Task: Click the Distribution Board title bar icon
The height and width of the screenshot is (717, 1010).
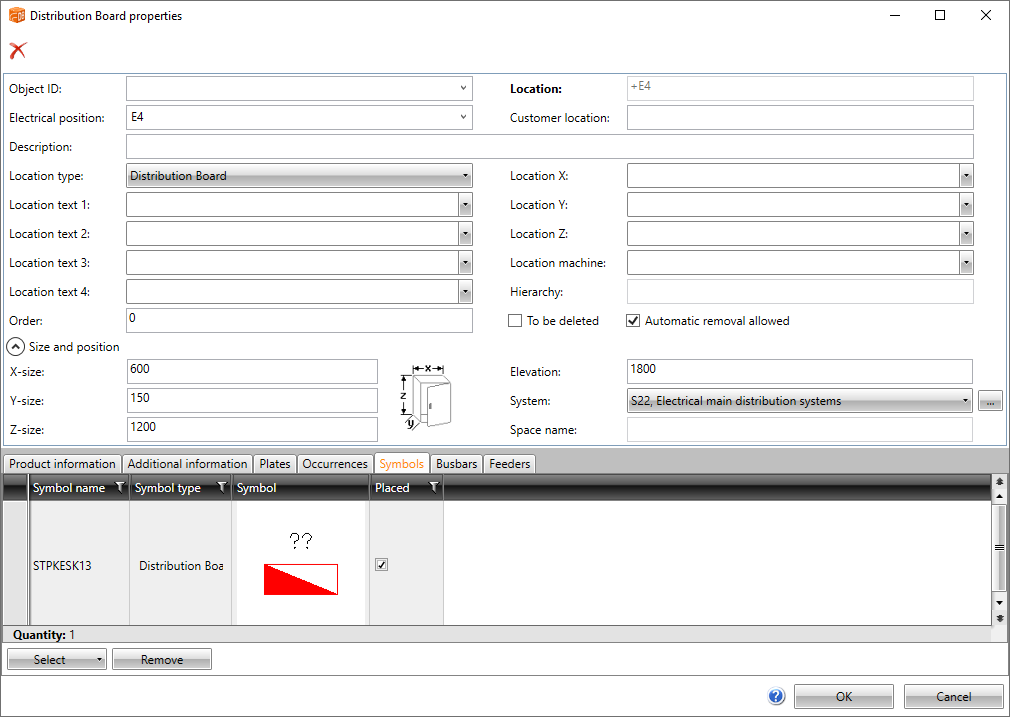Action: coord(16,16)
